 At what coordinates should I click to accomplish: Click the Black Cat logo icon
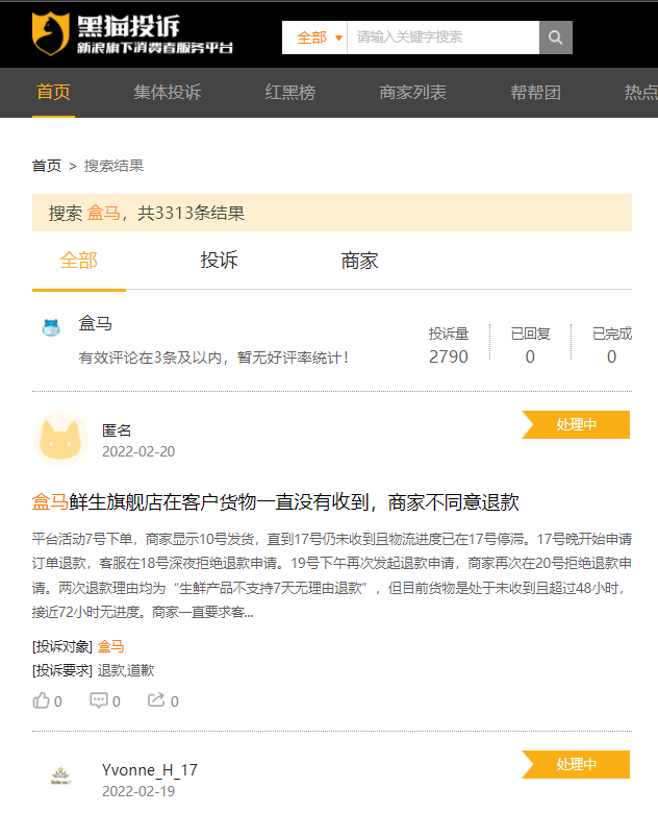tap(50, 34)
